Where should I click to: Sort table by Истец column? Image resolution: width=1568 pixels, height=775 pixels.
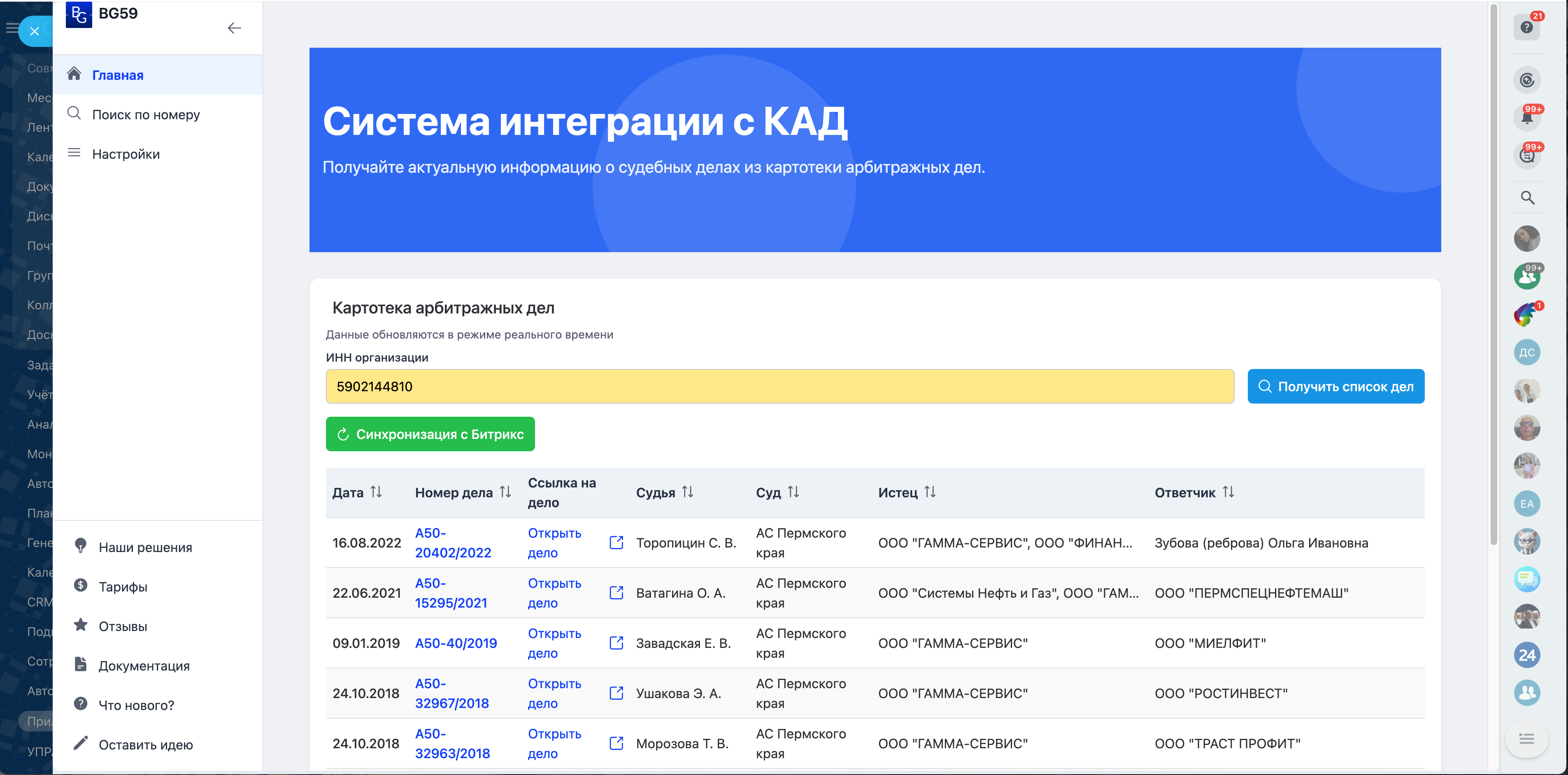click(929, 492)
